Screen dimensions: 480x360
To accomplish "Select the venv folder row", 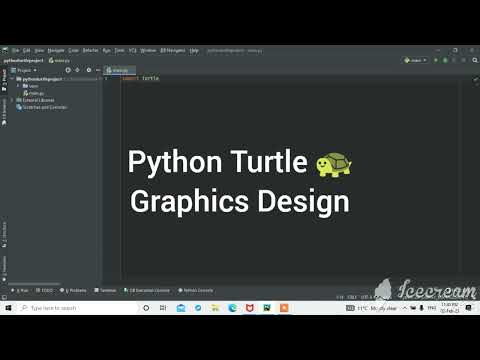I will click(31, 86).
